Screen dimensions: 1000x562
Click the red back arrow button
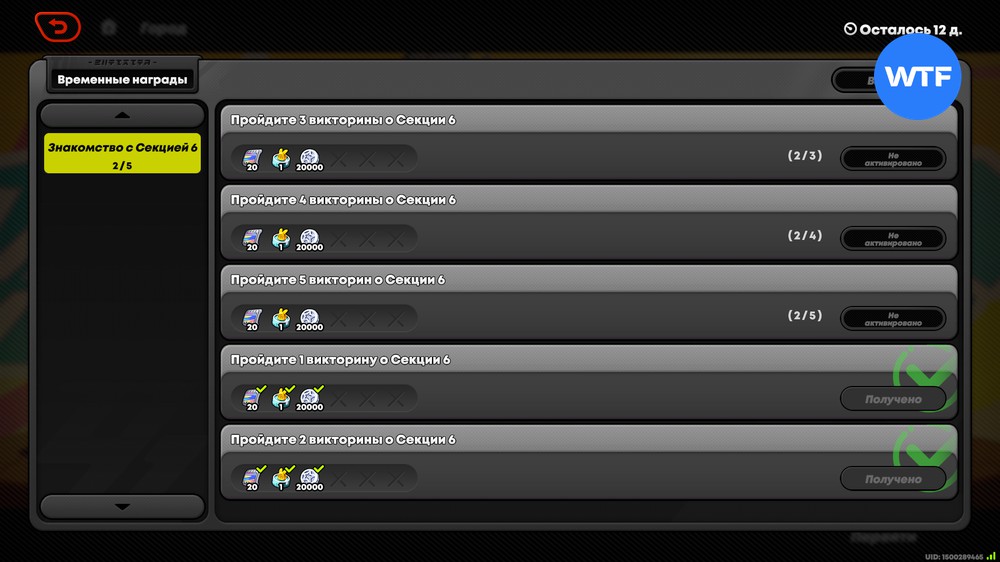pyautogui.click(x=57, y=27)
